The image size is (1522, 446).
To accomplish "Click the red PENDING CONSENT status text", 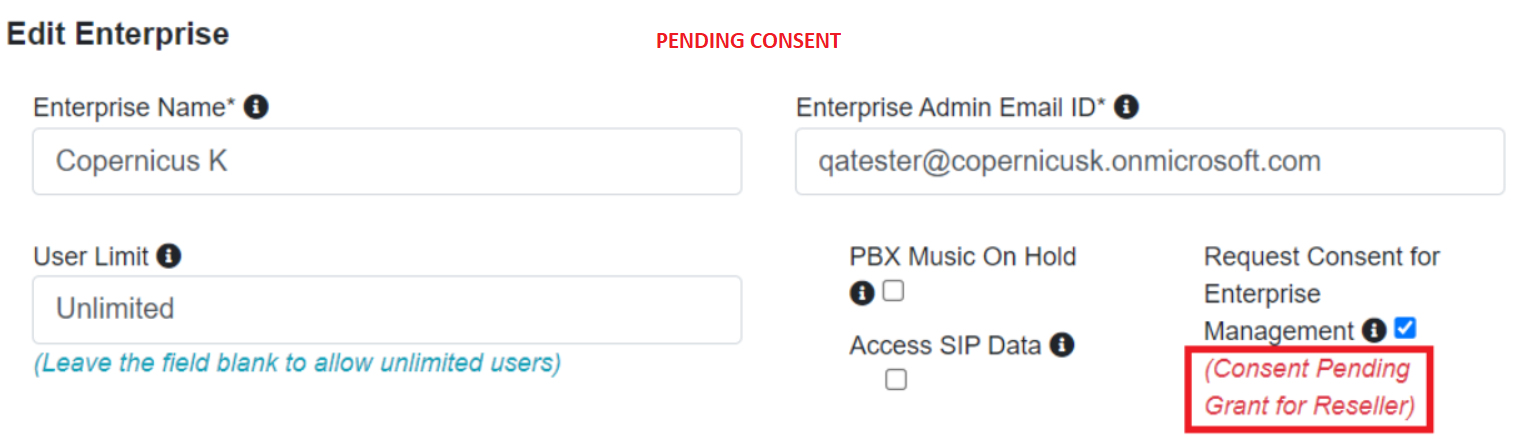I will pyautogui.click(x=748, y=41).
